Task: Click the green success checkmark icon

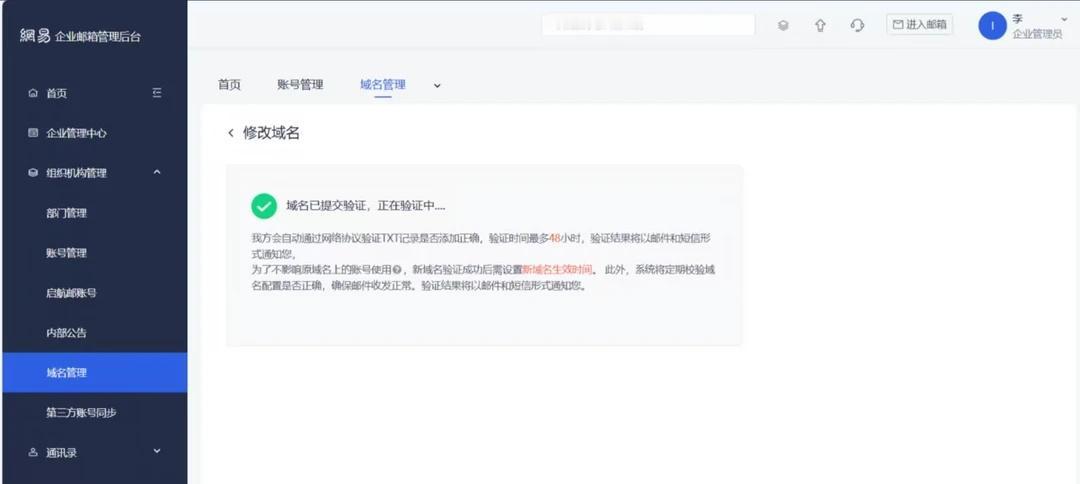Action: (x=264, y=206)
